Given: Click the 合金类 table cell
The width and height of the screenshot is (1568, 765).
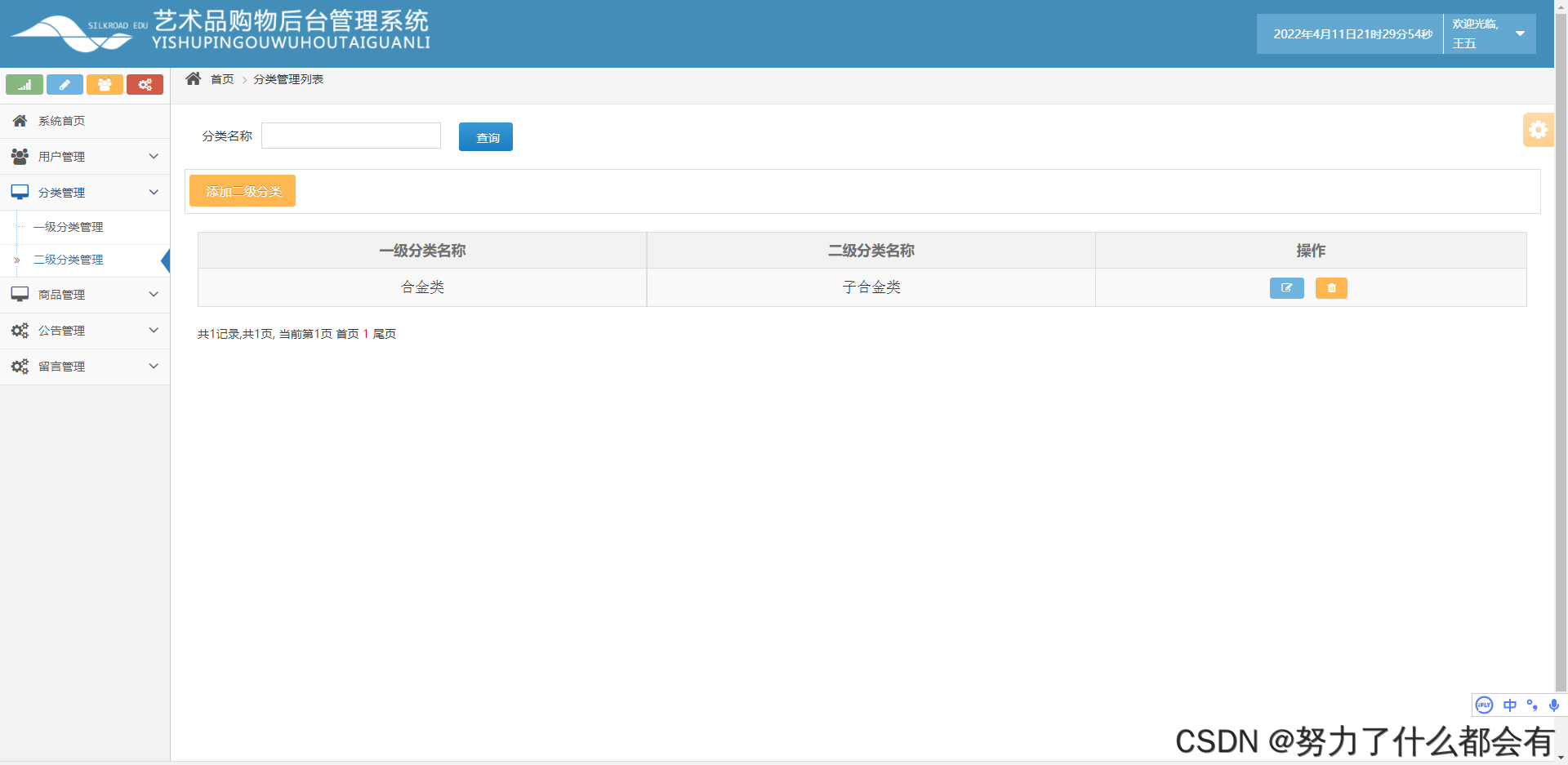Looking at the screenshot, I should click(x=422, y=287).
